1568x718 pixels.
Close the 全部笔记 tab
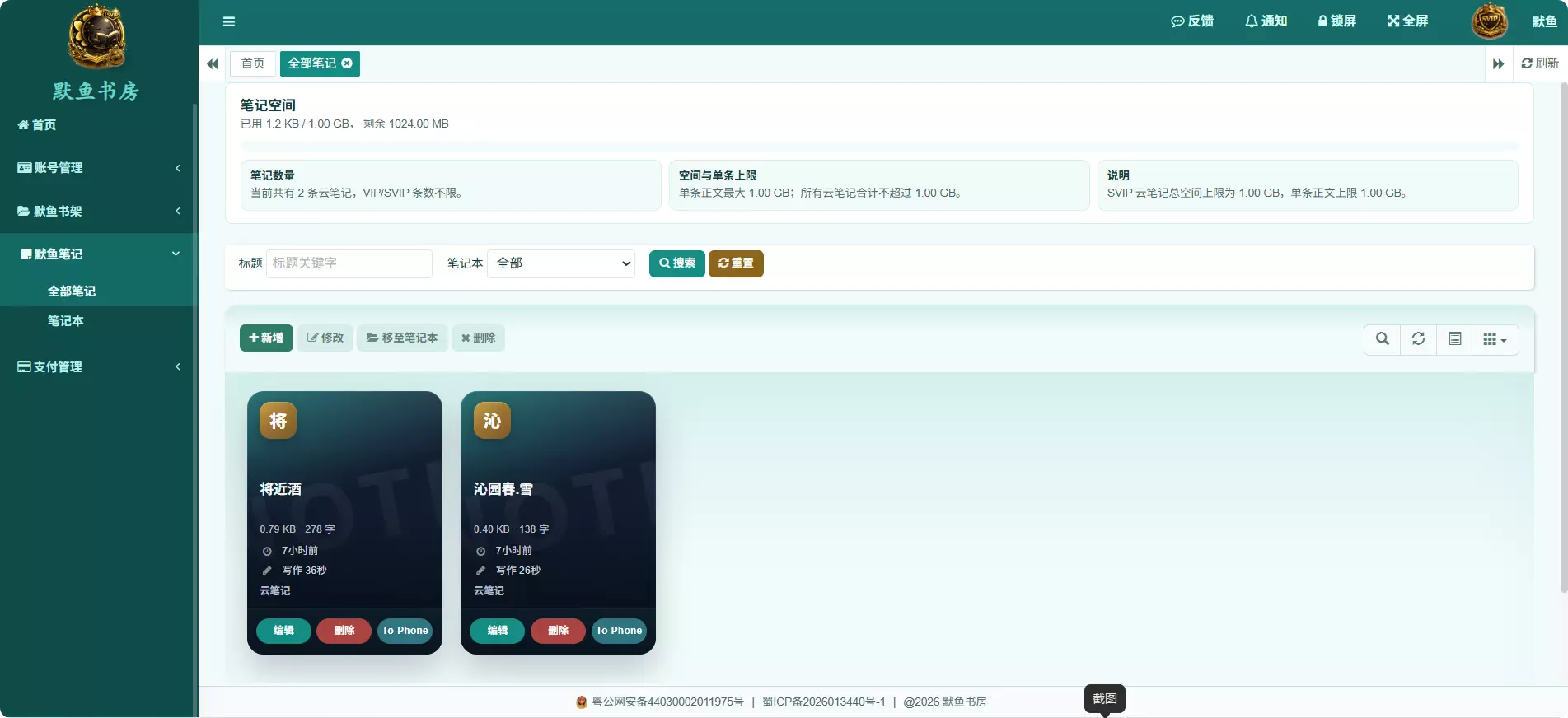point(347,63)
